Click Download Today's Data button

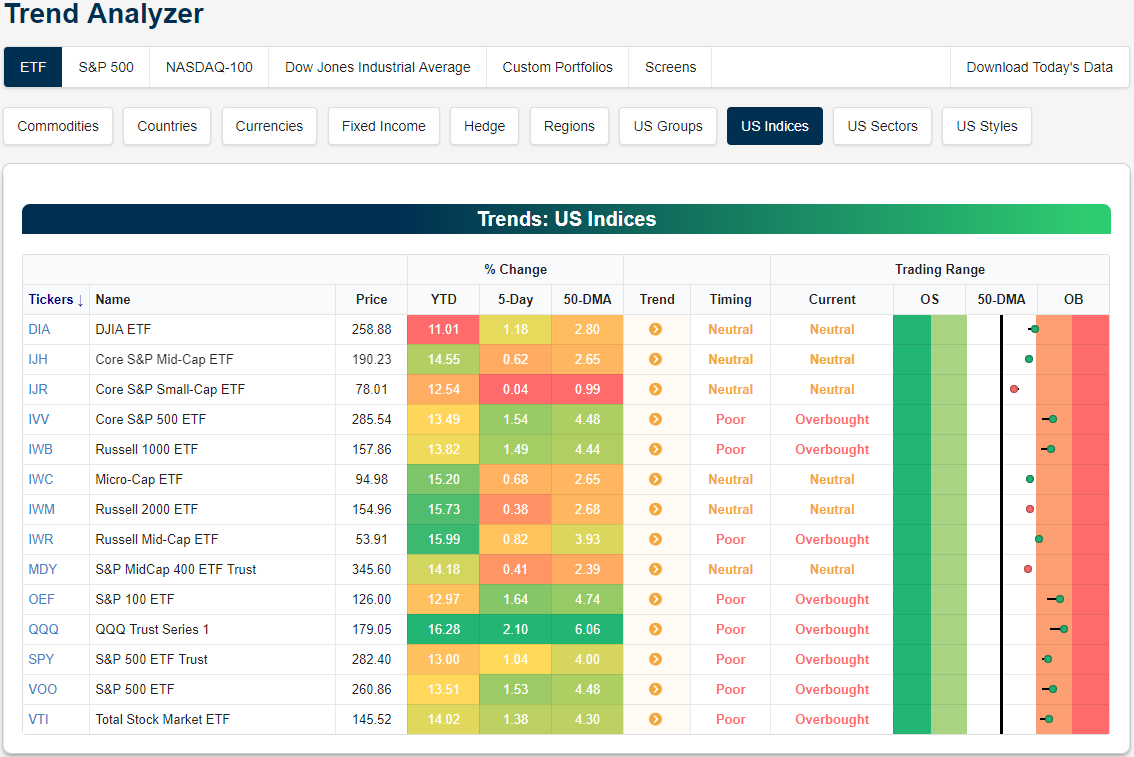tap(1039, 67)
